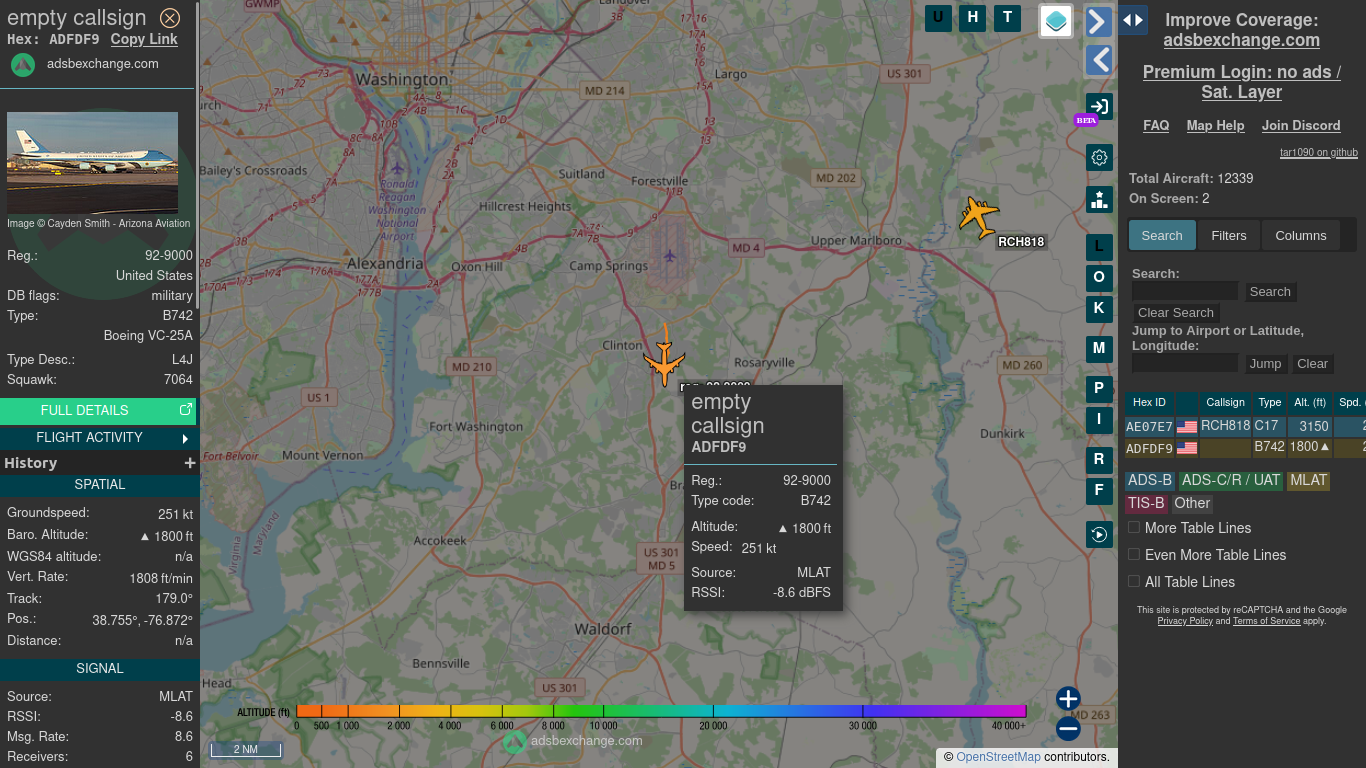This screenshot has width=1366, height=768.
Task: Open the Air Force One aircraft photo thumbnail
Action: [x=92, y=163]
